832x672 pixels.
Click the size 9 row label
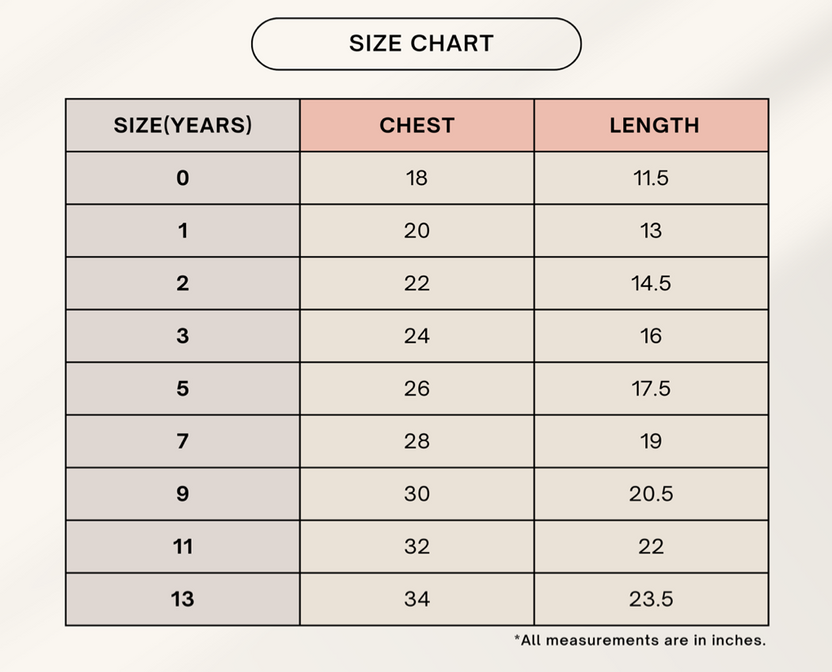(183, 494)
